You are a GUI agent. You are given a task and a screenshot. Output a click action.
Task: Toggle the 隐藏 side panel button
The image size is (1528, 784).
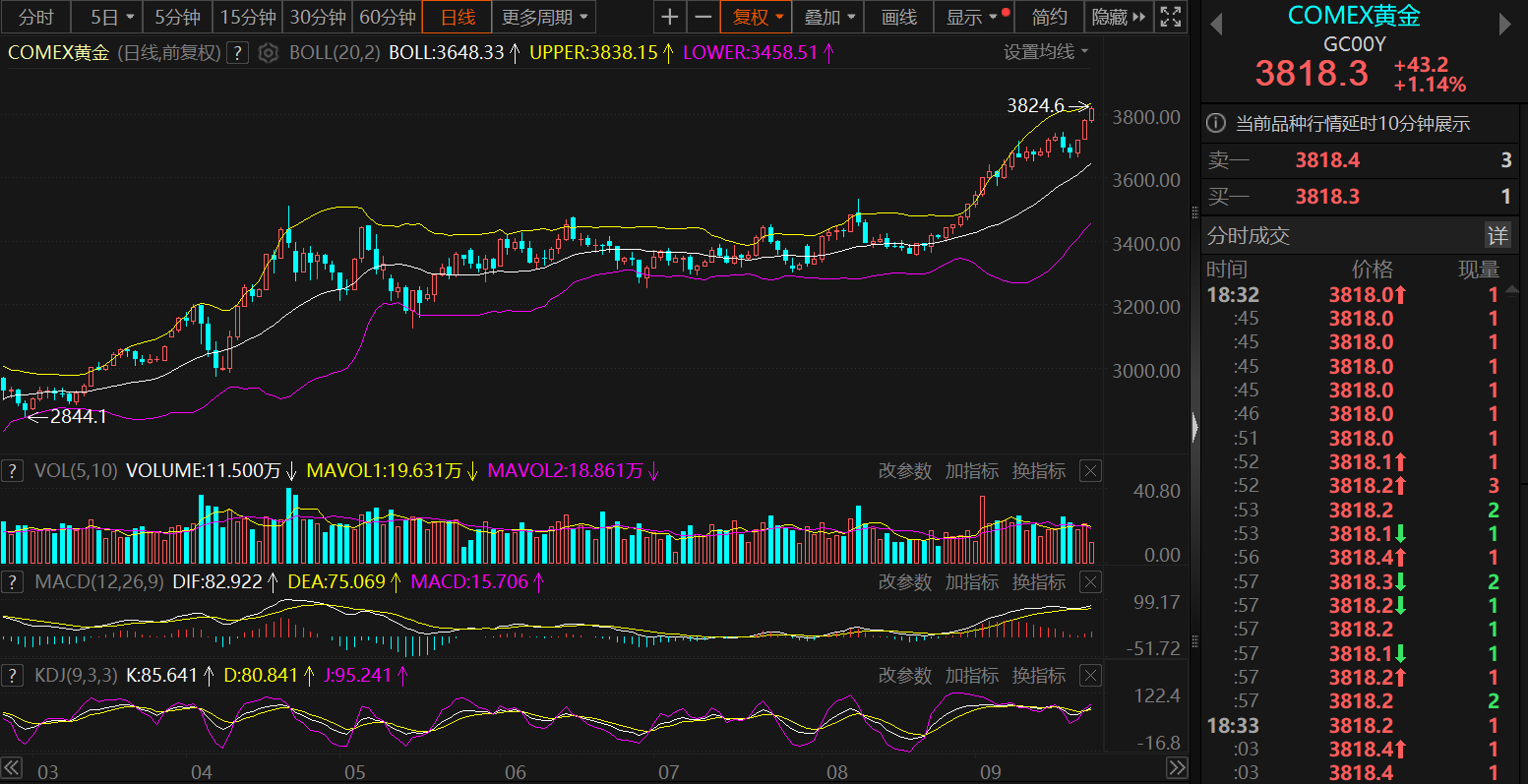[1120, 17]
